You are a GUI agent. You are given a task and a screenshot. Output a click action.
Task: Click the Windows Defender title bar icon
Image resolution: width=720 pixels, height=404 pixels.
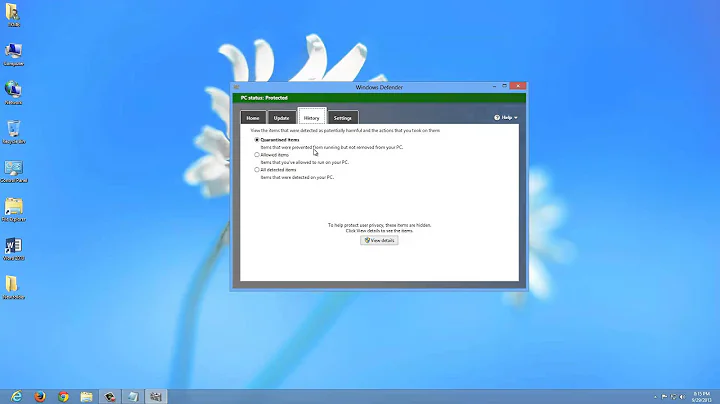click(236, 87)
